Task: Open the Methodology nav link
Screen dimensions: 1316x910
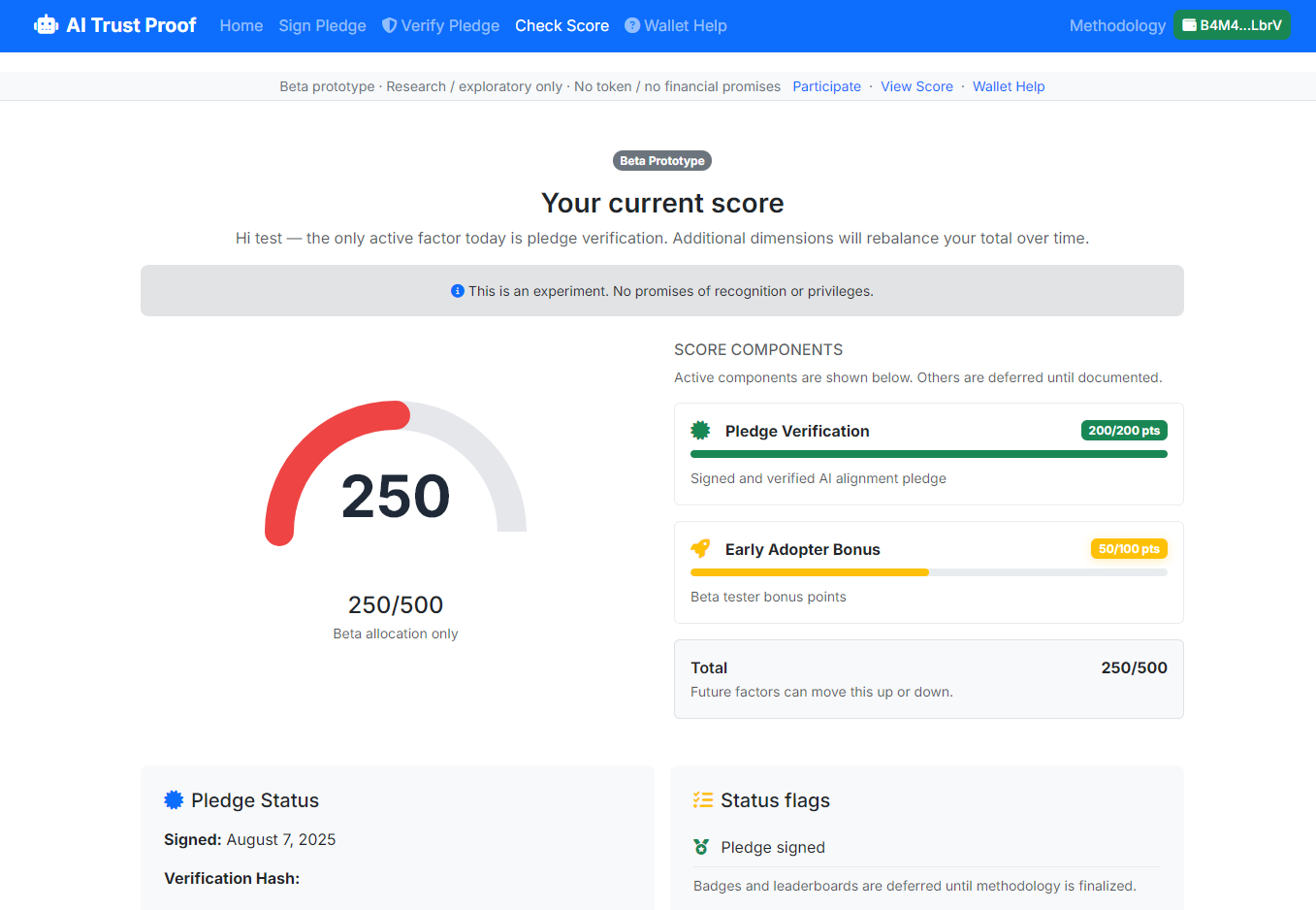Action: (x=1117, y=25)
